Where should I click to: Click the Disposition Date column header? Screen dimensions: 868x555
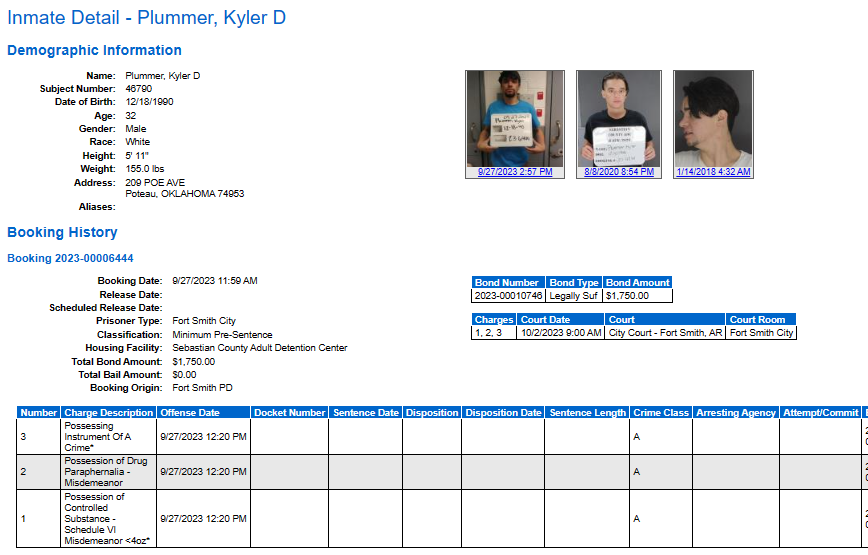click(x=503, y=413)
